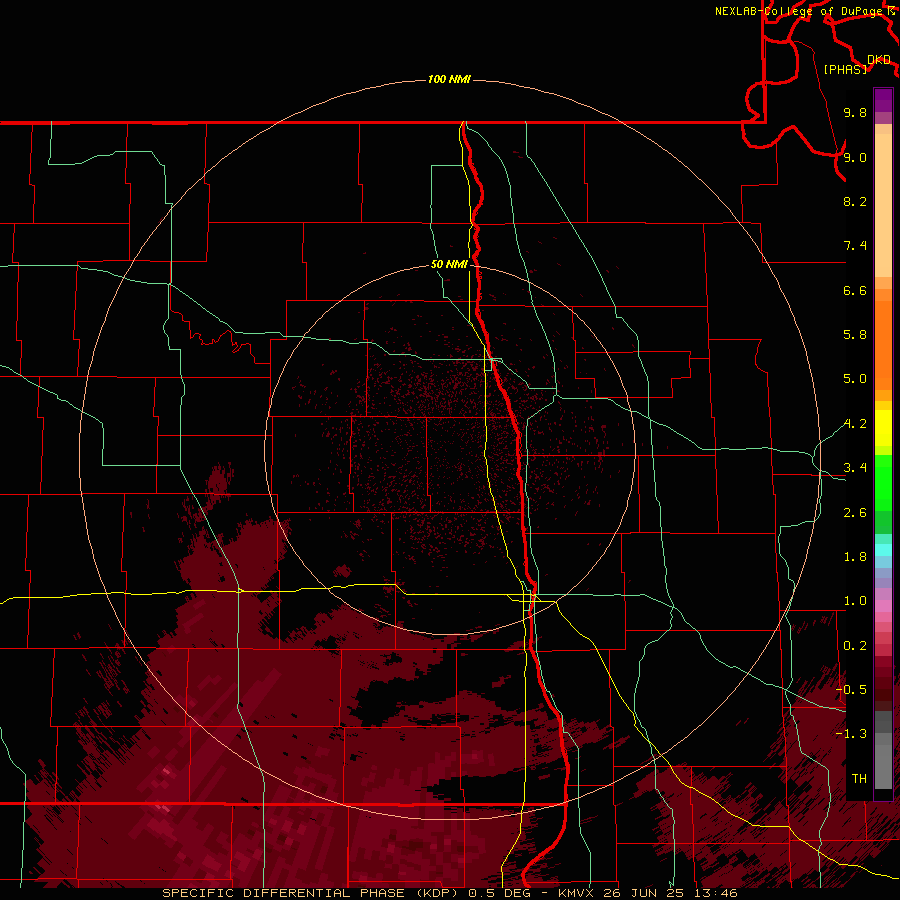900x900 pixels.
Task: Select the 3.4 scale value
Action: point(855,468)
